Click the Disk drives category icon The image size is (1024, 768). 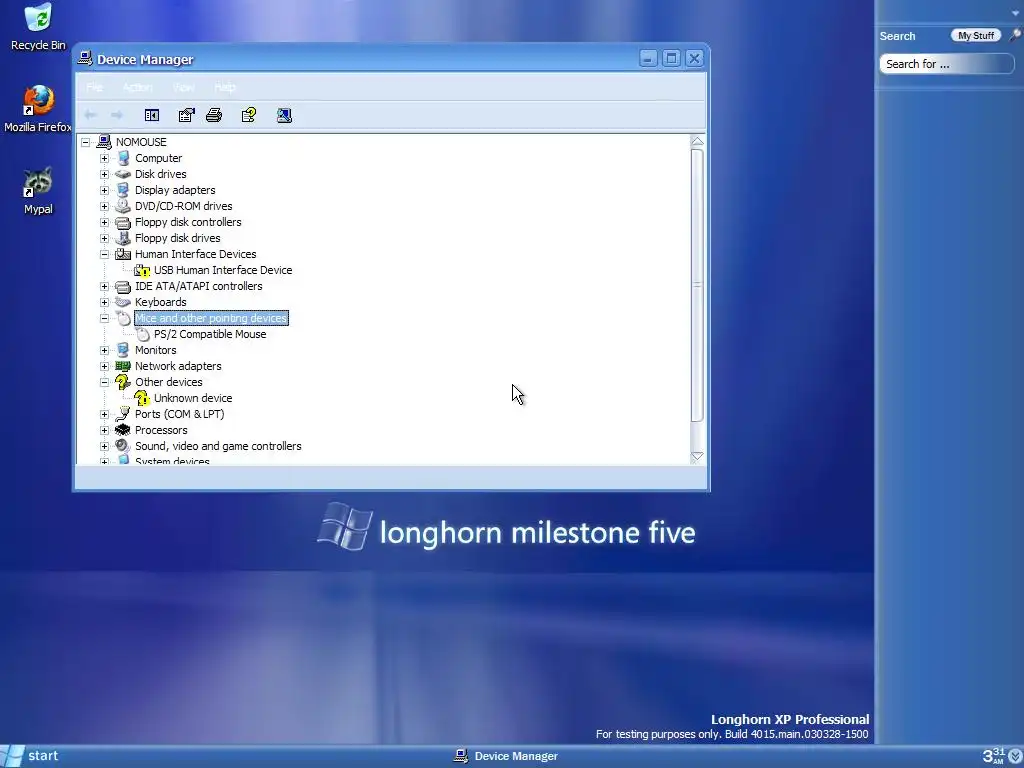tap(123, 174)
